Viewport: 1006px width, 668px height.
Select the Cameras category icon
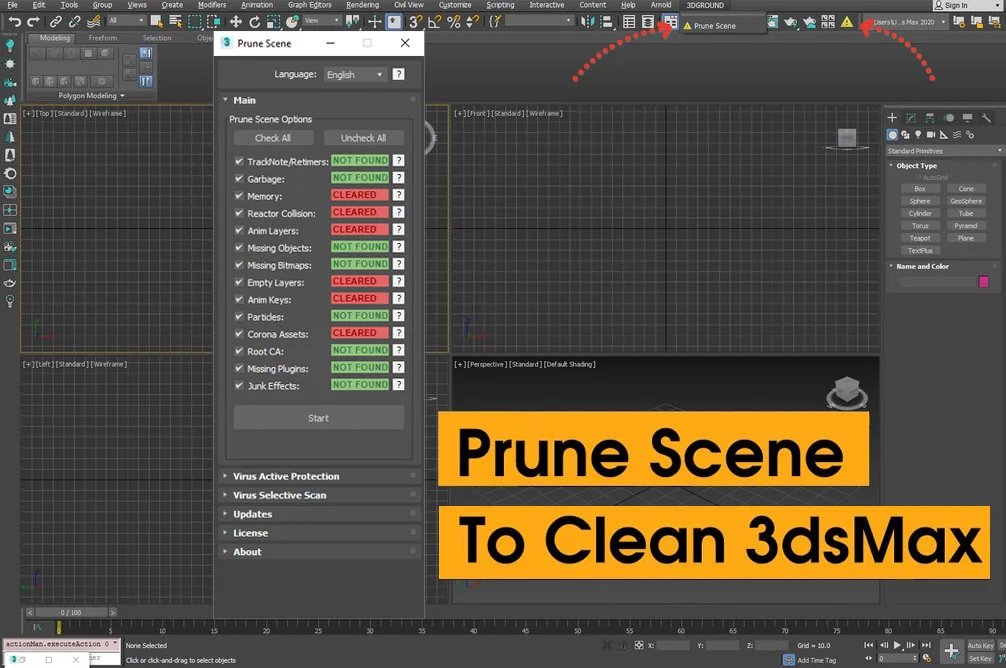pyautogui.click(x=931, y=135)
